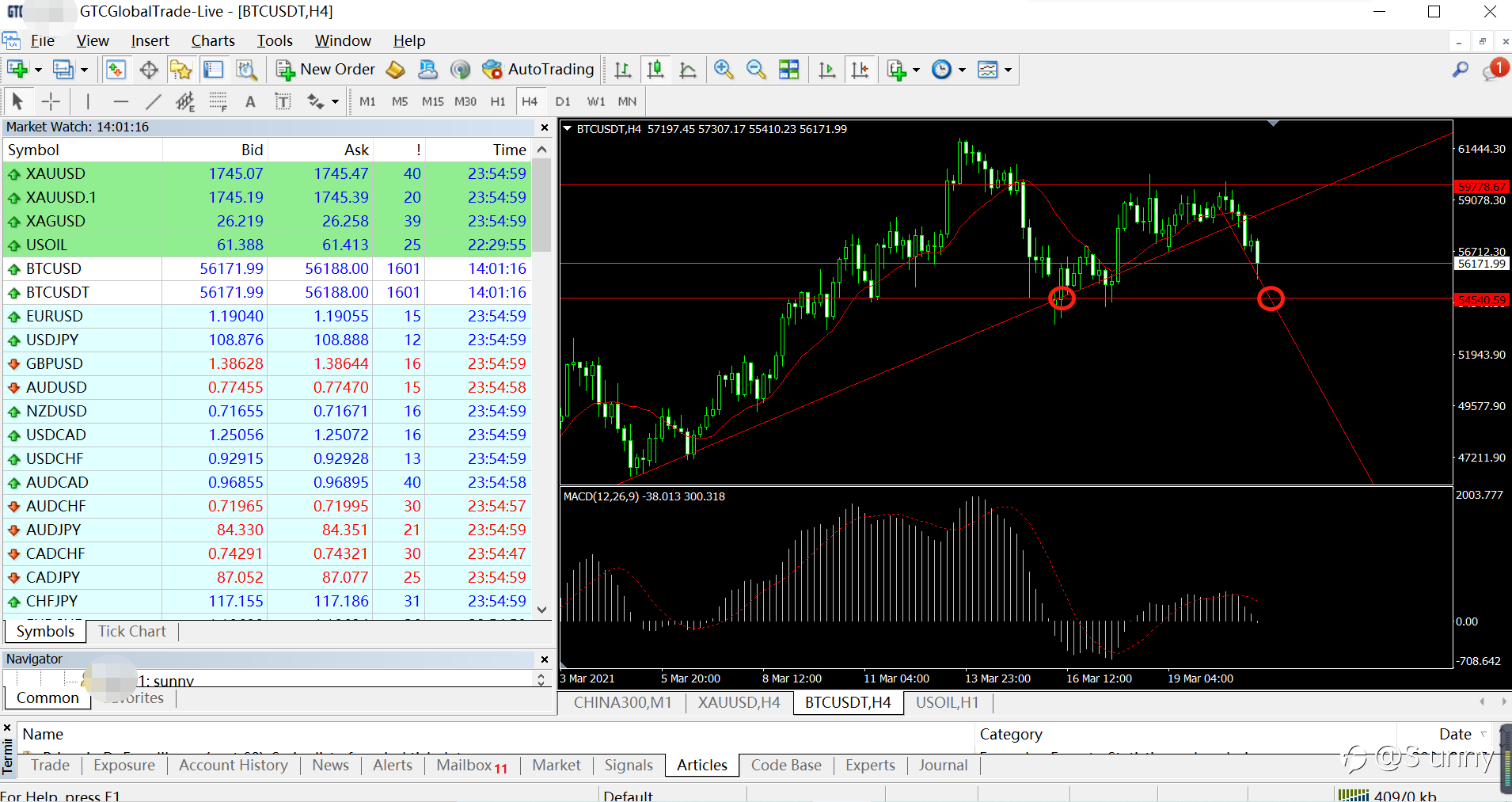The width and height of the screenshot is (1512, 802).
Task: Click the Signals radar icon in toolbar
Action: click(x=460, y=70)
